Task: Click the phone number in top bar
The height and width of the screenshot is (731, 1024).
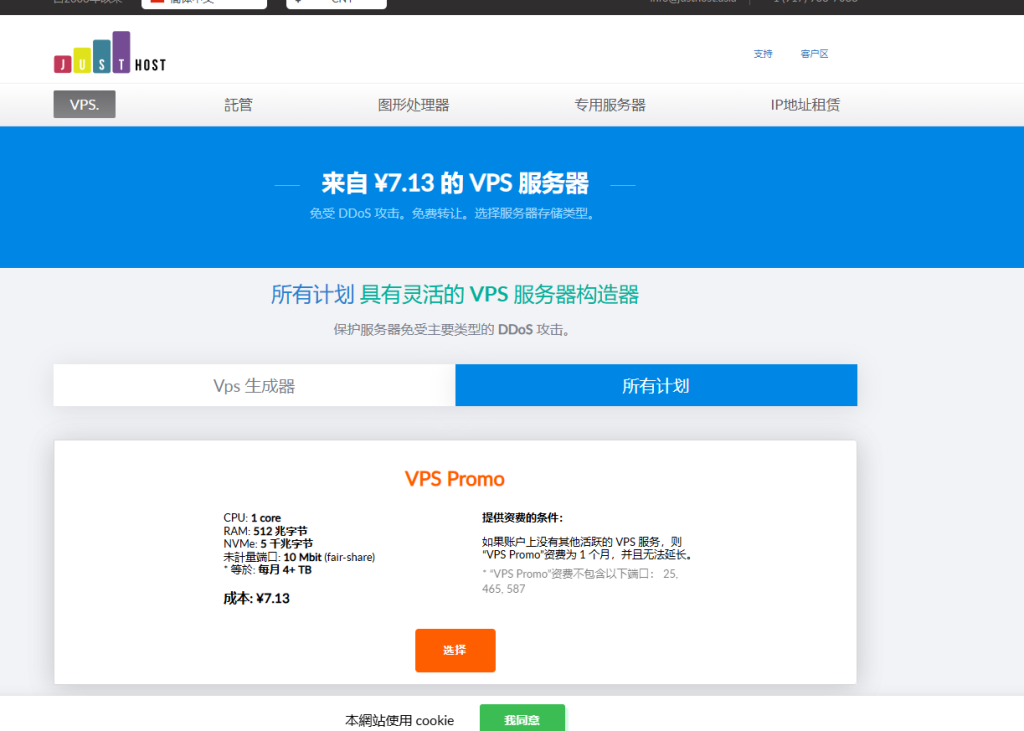Action: (814, 2)
